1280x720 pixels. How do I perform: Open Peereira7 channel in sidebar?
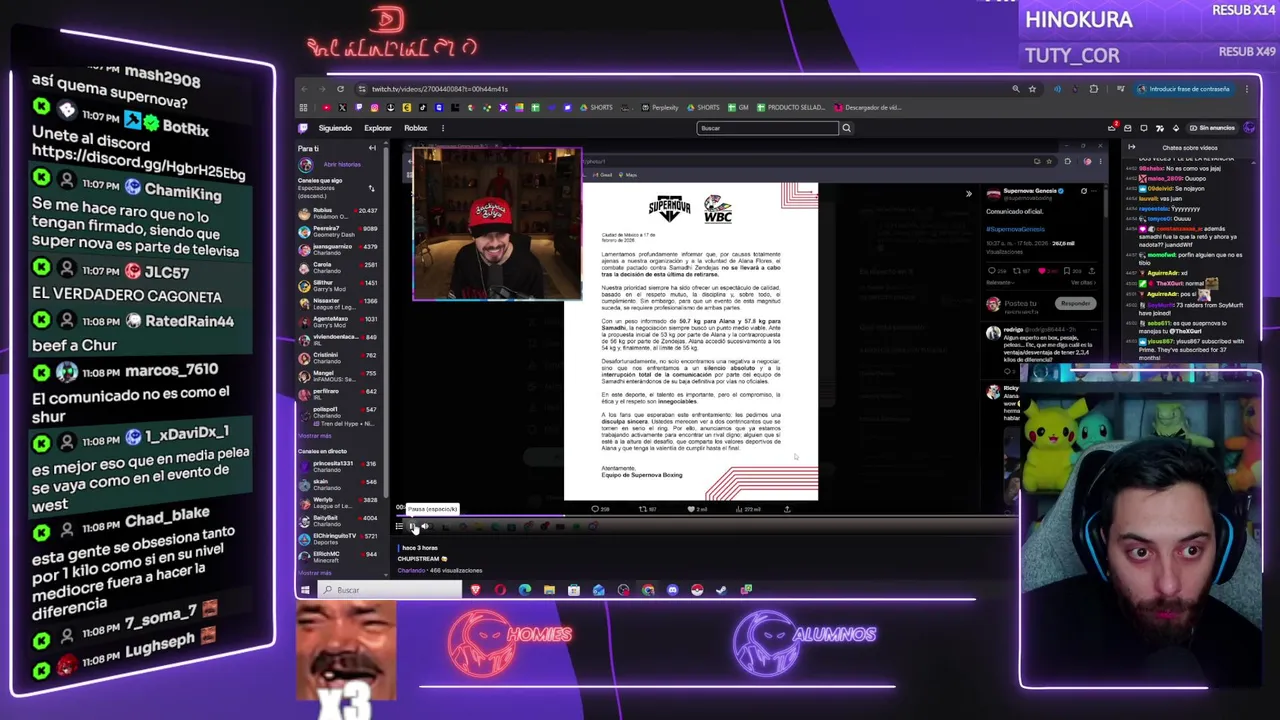(338, 230)
